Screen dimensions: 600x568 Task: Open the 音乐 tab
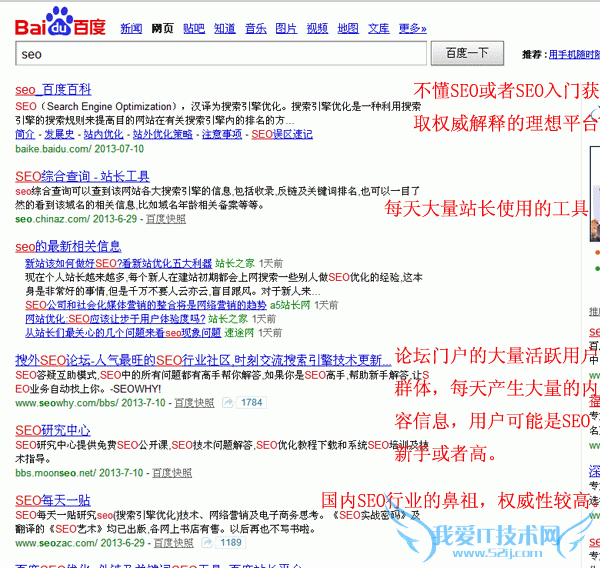point(256,28)
